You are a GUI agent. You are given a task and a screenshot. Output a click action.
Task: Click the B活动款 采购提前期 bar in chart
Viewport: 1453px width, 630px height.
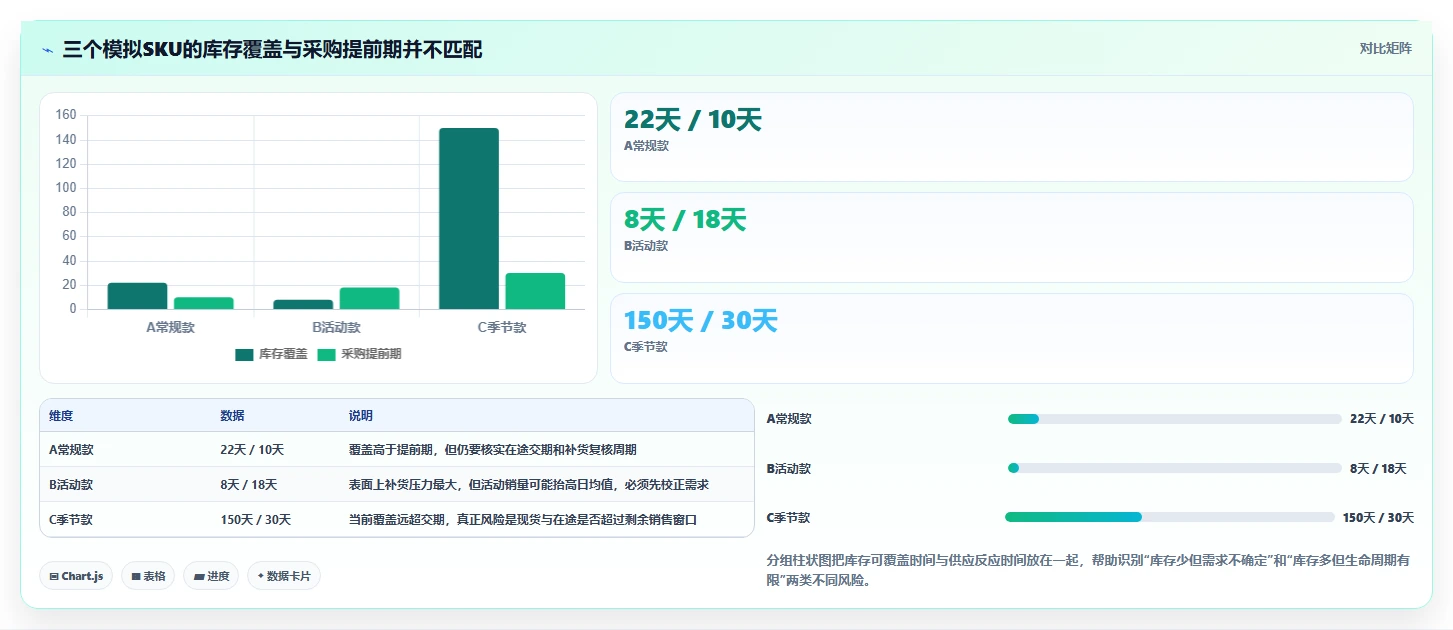point(369,298)
